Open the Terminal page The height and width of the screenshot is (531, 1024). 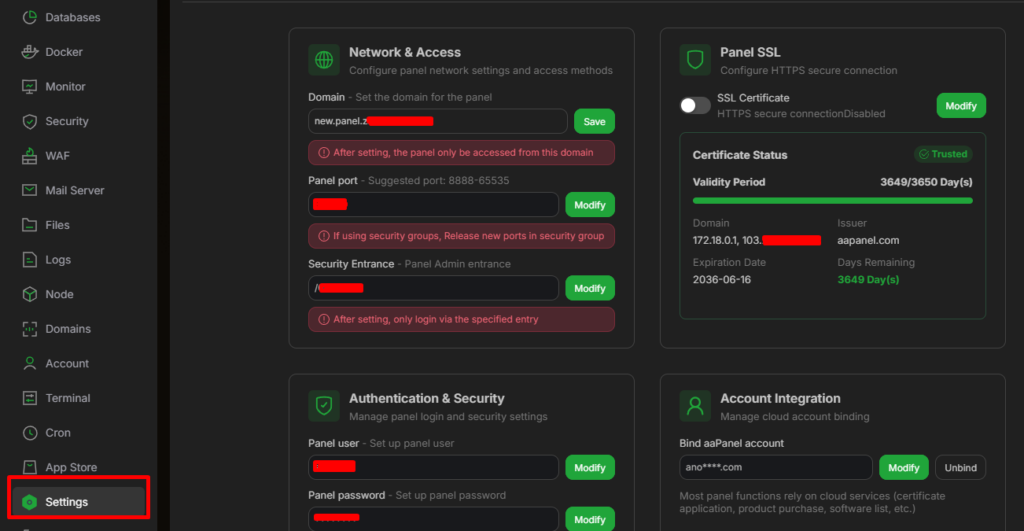click(x=68, y=398)
